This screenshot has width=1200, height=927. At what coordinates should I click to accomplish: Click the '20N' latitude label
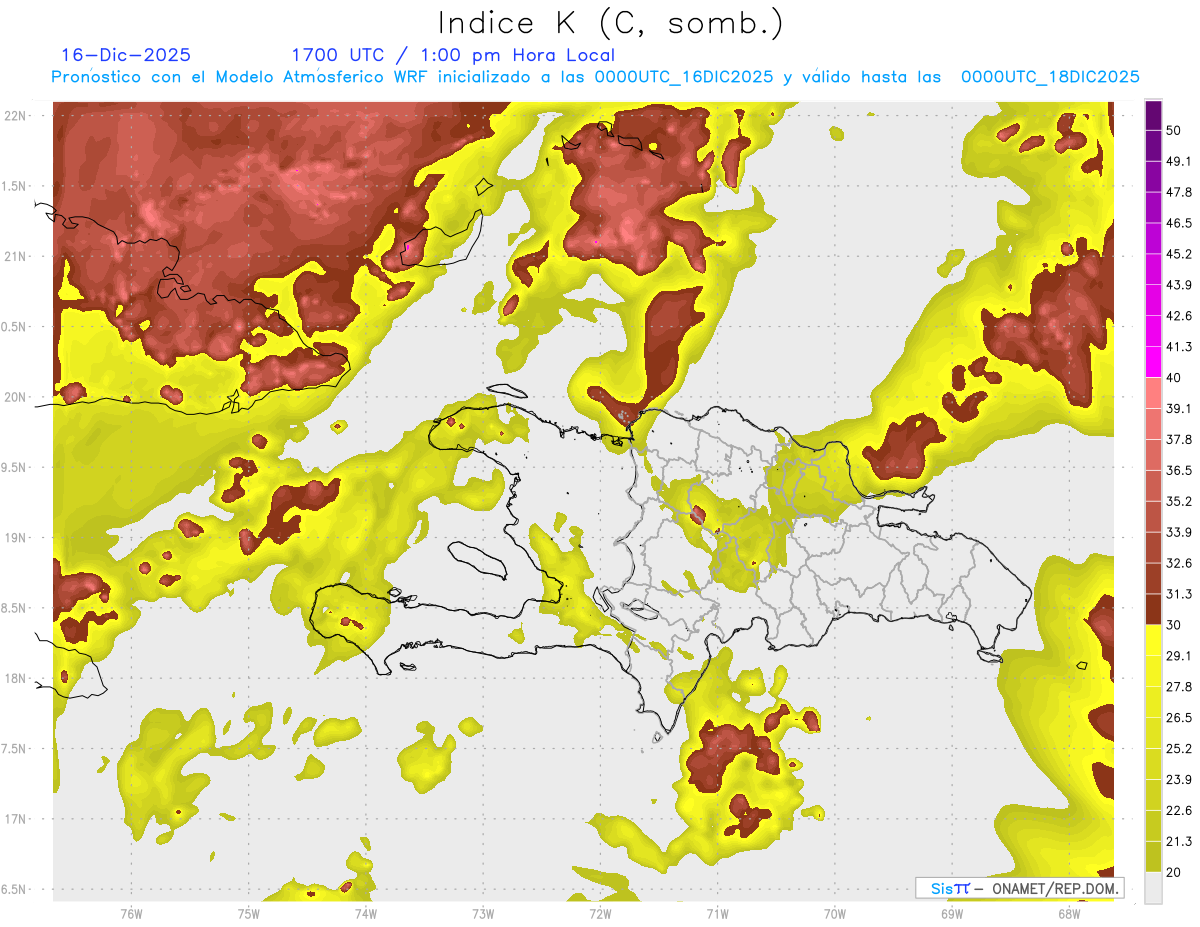pyautogui.click(x=16, y=397)
